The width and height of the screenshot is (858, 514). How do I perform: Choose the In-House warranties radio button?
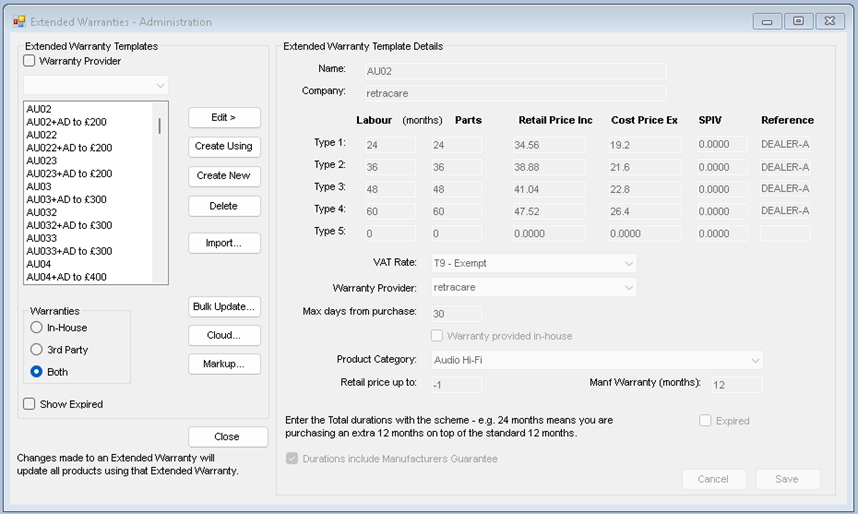[36, 327]
